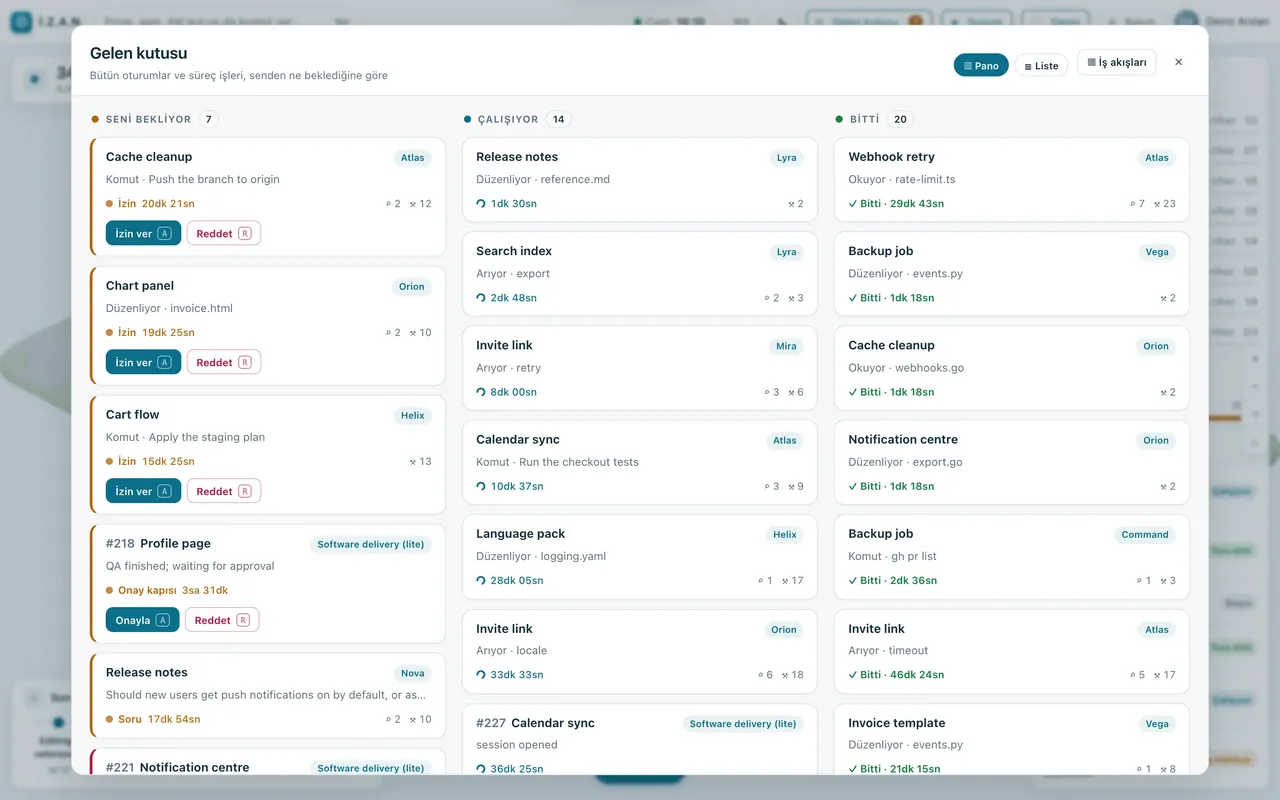The height and width of the screenshot is (800, 1280).
Task: Click the Atlas tag on Cache cleanup
Action: click(413, 157)
